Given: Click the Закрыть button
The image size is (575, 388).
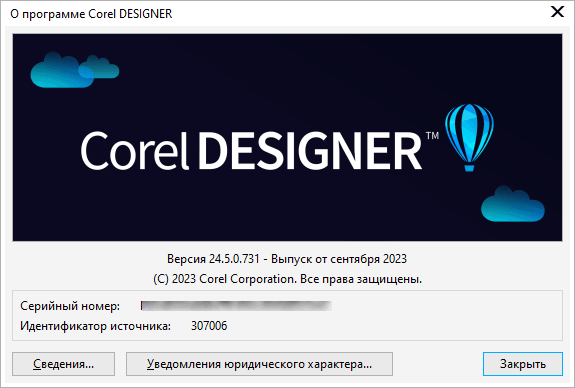Looking at the screenshot, I should [x=523, y=364].
